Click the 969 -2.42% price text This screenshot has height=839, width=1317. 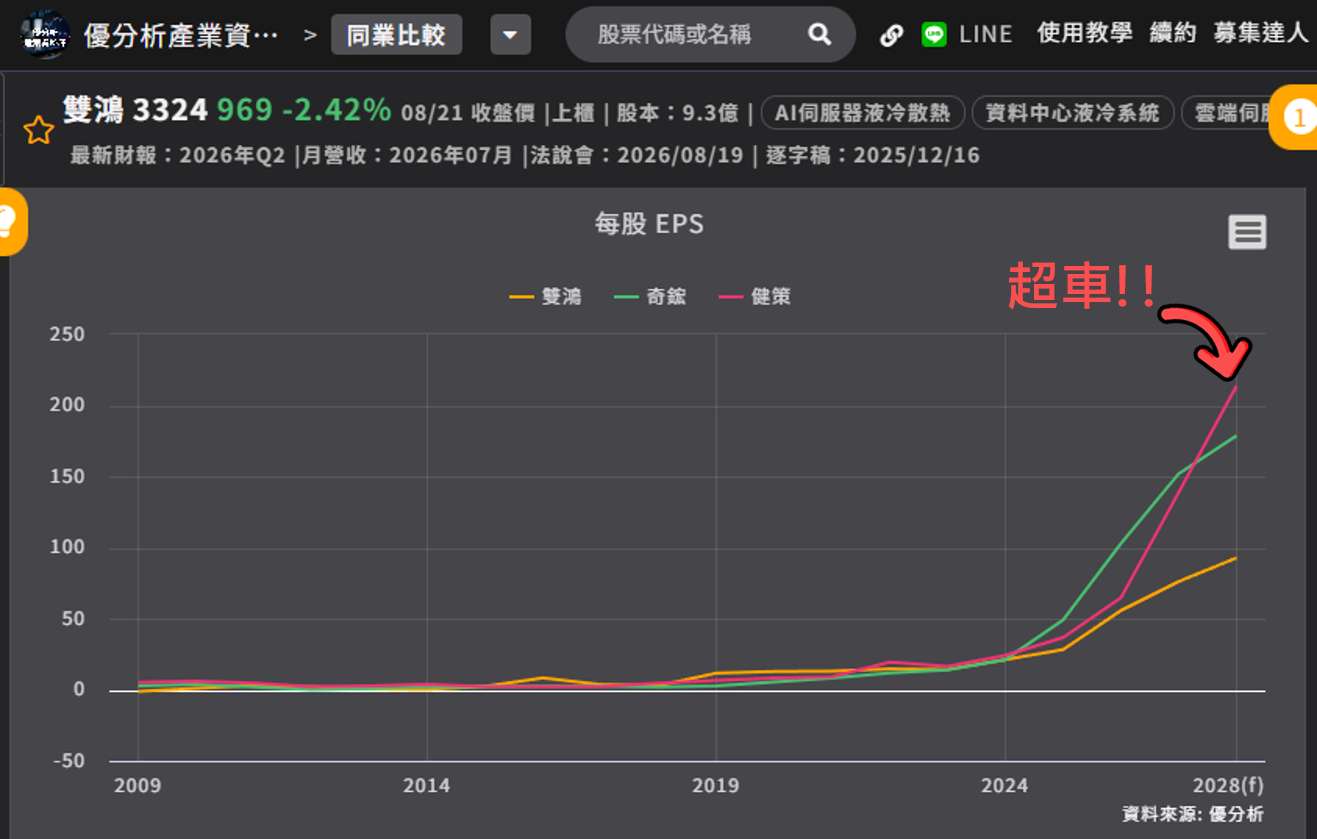[304, 109]
